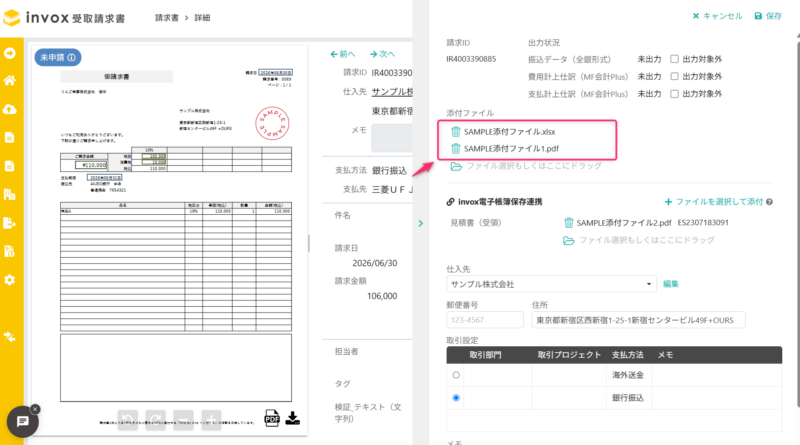Click the 106,000 請求金額 value

pos(382,296)
